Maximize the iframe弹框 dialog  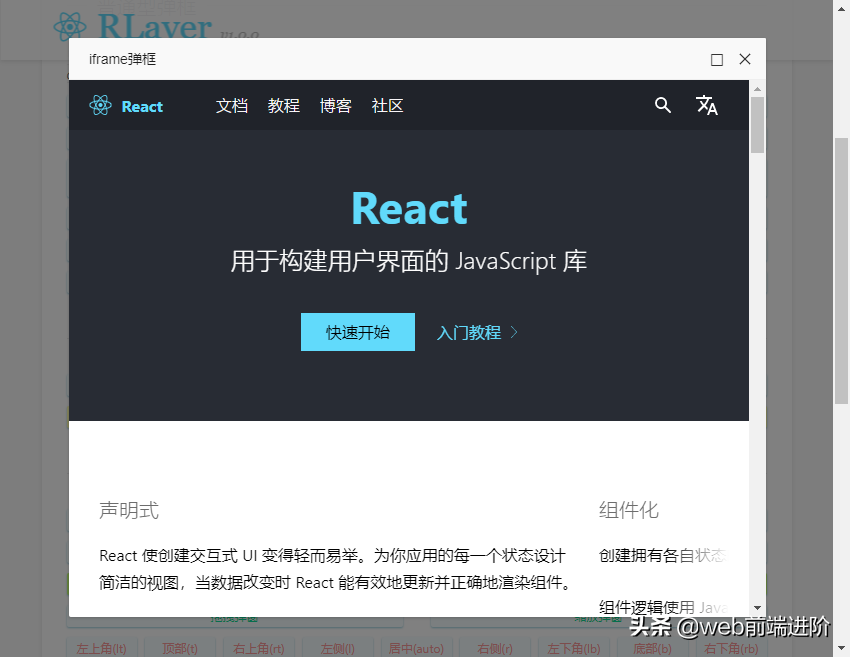click(x=716, y=59)
